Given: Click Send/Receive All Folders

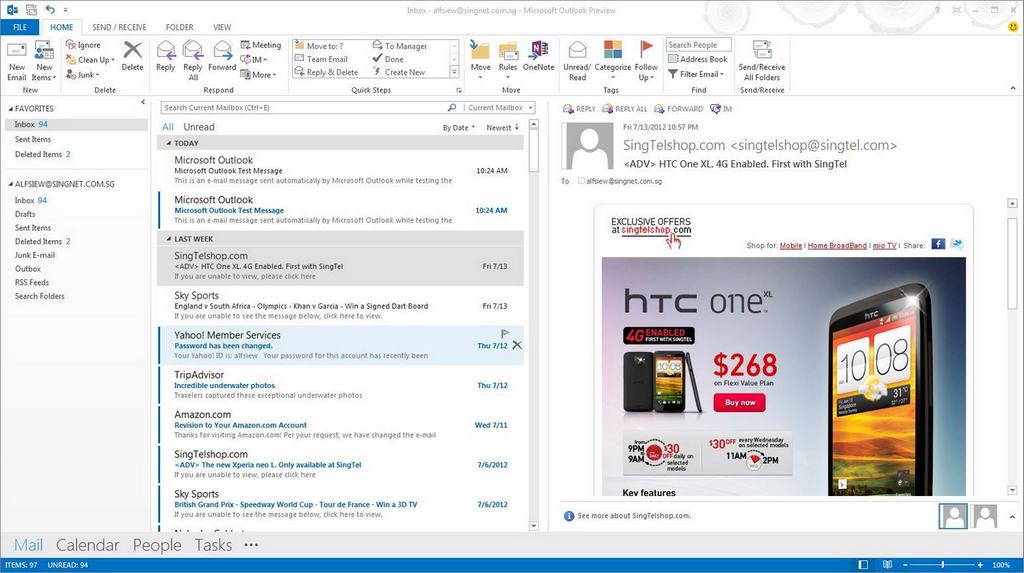Looking at the screenshot, I should point(761,61).
